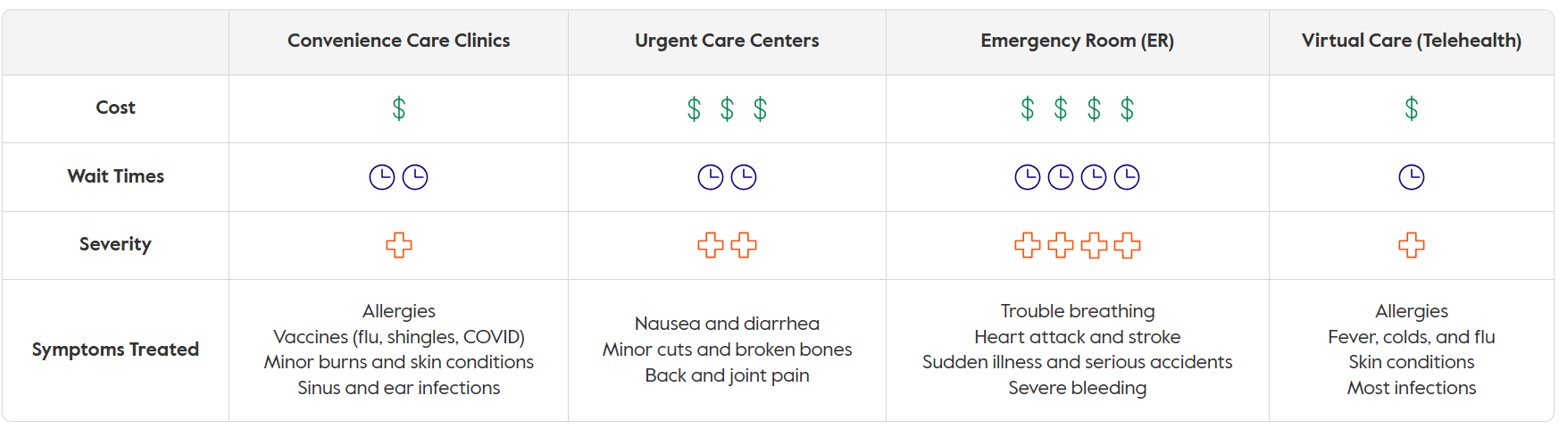
Task: Select the Emergency Room (ER) column header
Action: click(x=1077, y=41)
